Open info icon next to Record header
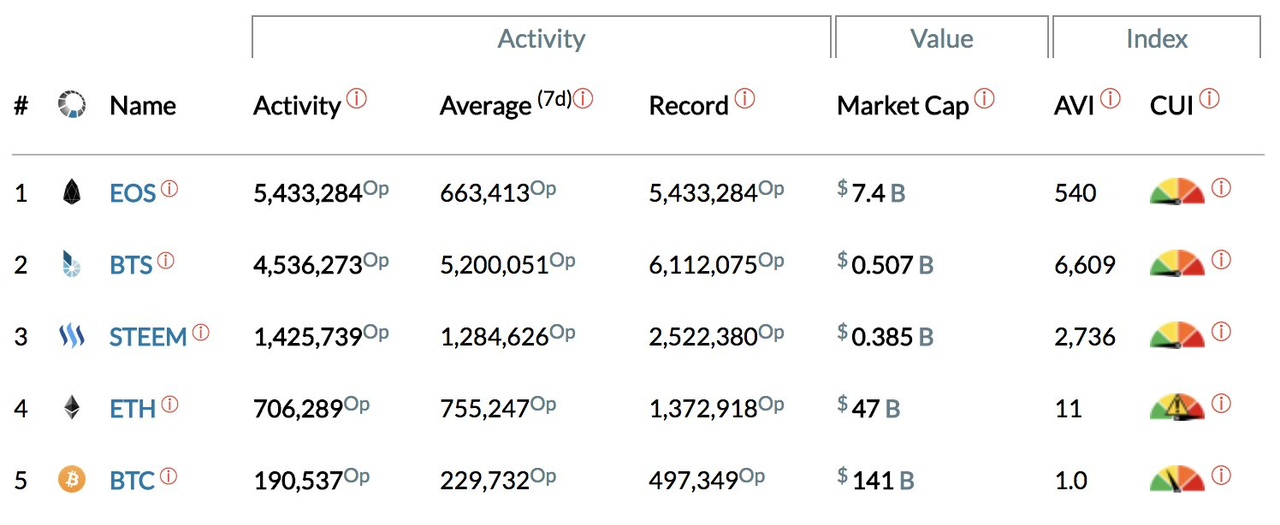This screenshot has width=1280, height=525. pos(744,99)
